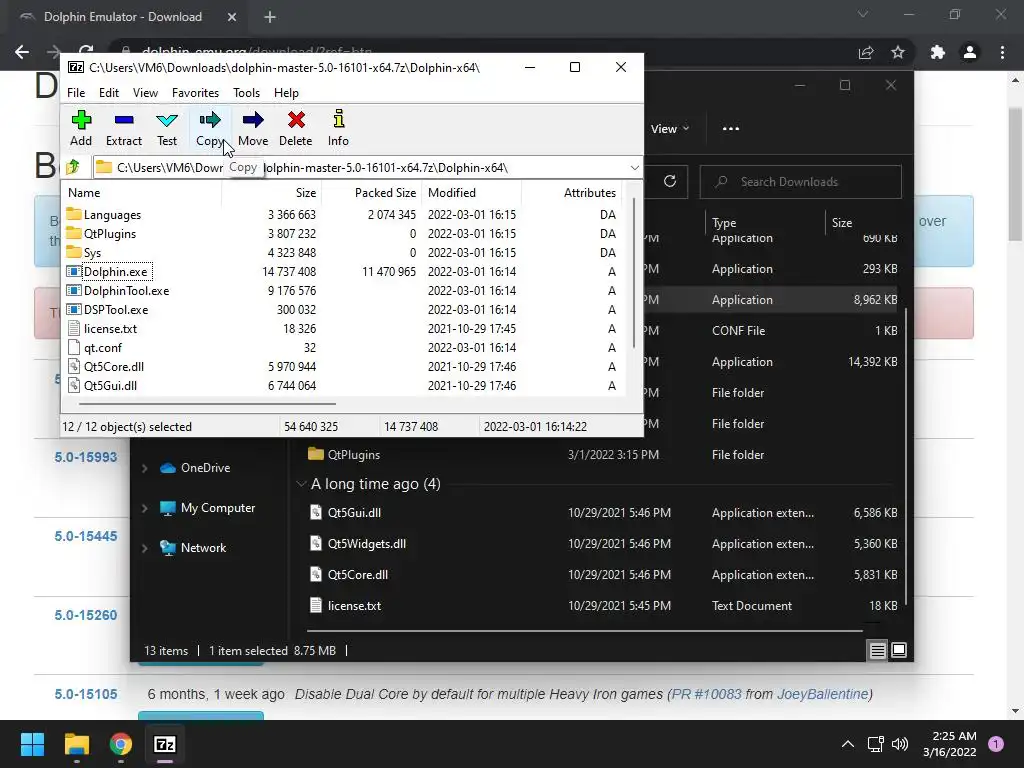This screenshot has height=768, width=1024.
Task: Switch Explorer to large thumbnails view
Action: tap(899, 650)
